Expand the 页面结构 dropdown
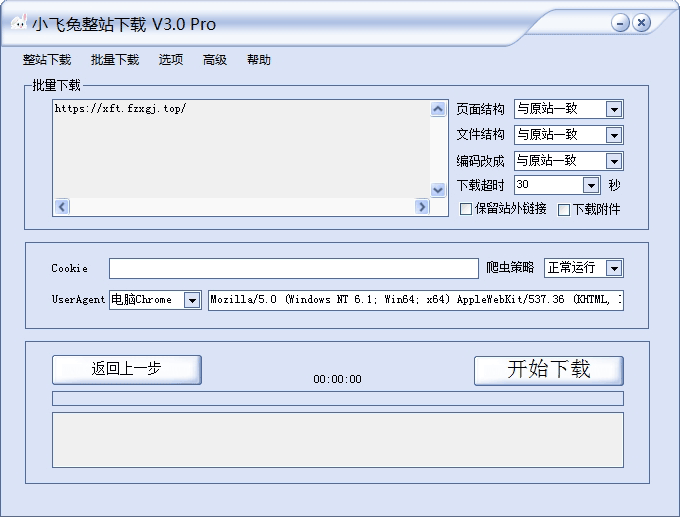680x517 pixels. (x=614, y=109)
